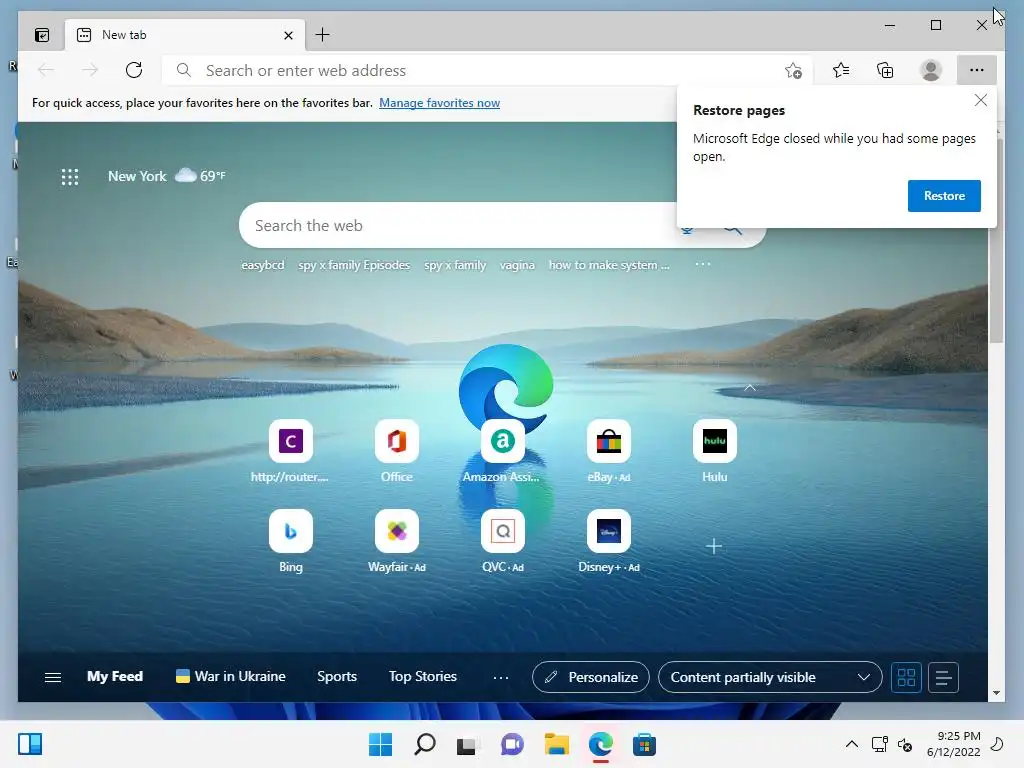Open the tab actions menu icon

point(42,35)
